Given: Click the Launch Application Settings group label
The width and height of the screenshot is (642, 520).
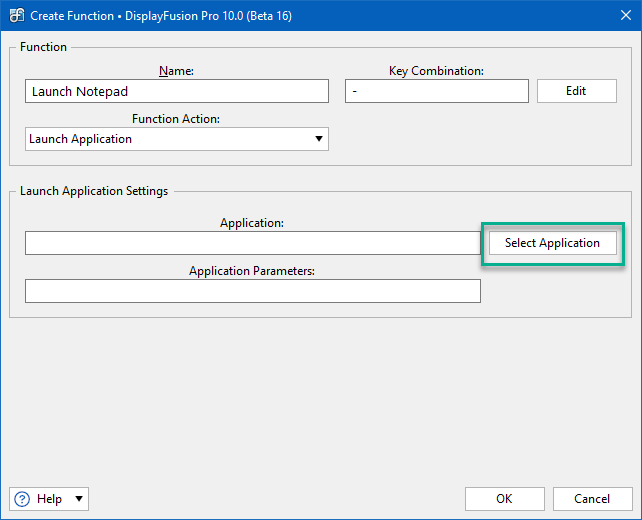Looking at the screenshot, I should tap(94, 191).
